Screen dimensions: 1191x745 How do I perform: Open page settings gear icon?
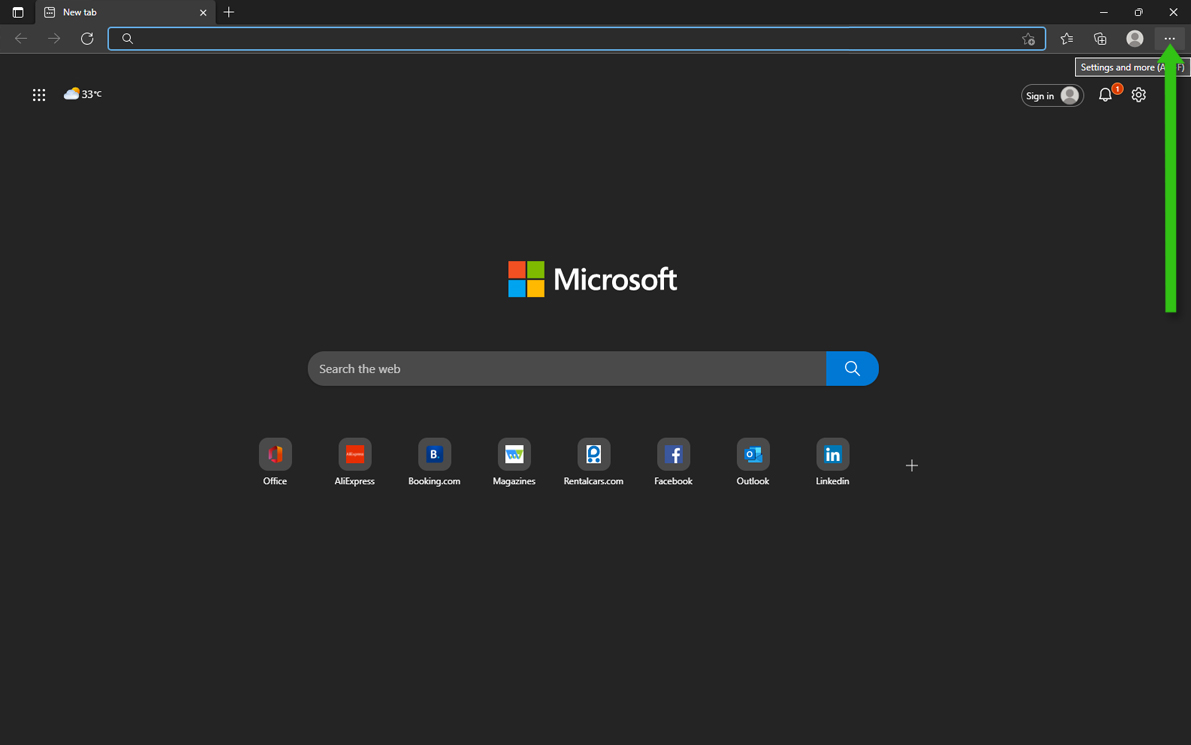(x=1138, y=95)
